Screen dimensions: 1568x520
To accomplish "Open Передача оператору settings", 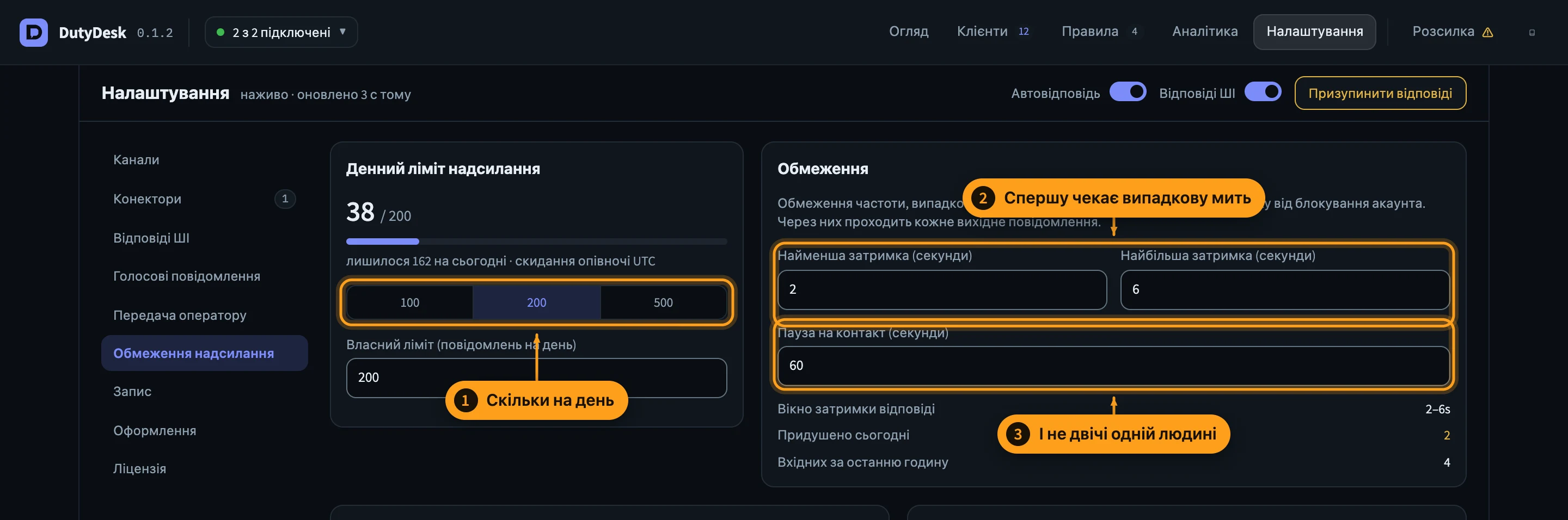I will click(205, 315).
